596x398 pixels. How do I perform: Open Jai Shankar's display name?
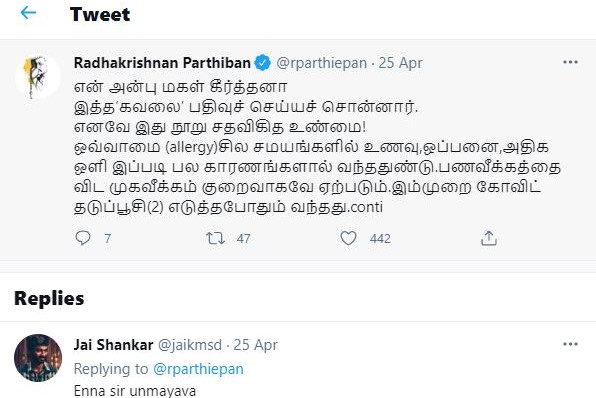(113, 345)
